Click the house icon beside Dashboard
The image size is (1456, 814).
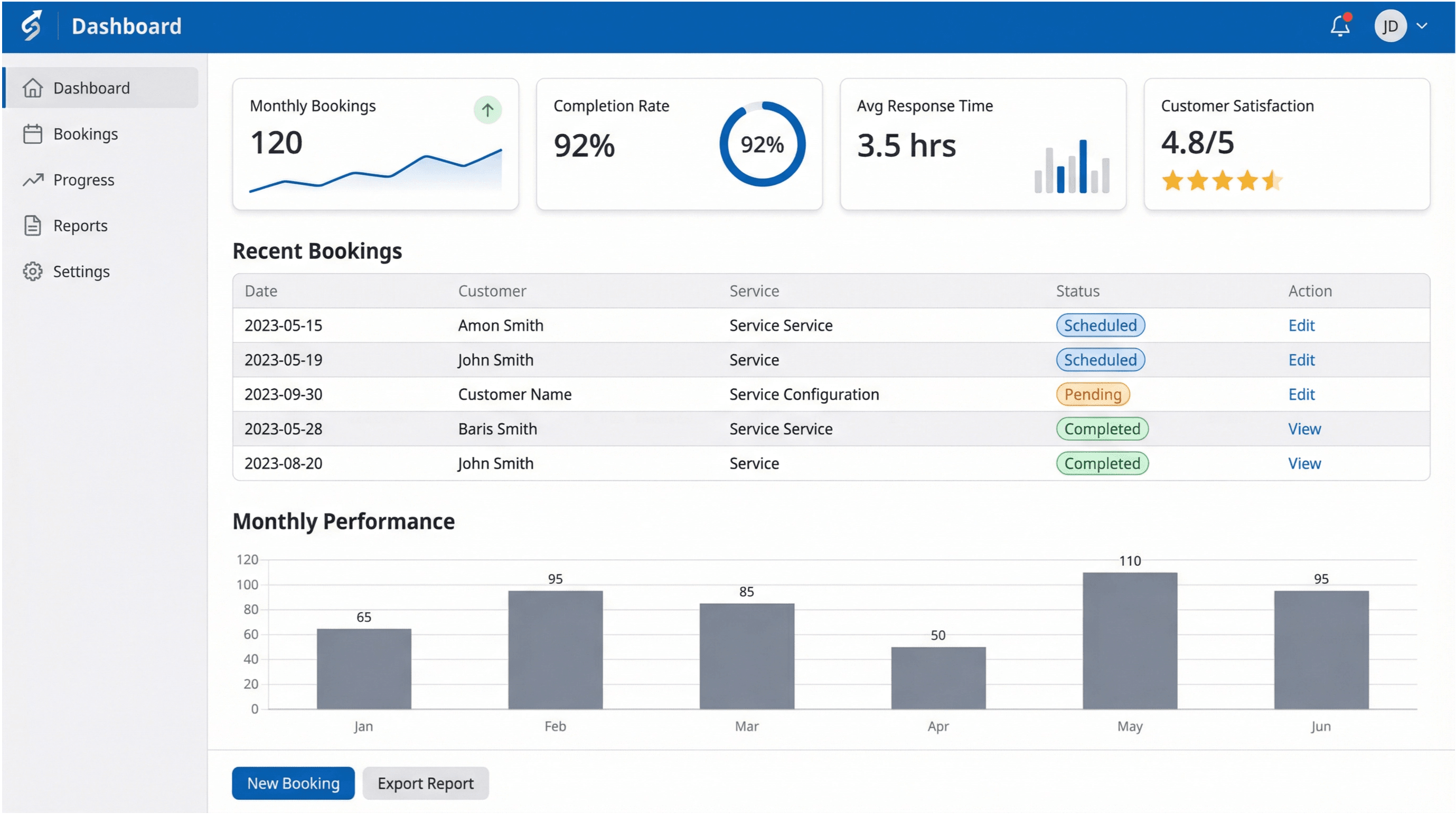click(x=33, y=88)
